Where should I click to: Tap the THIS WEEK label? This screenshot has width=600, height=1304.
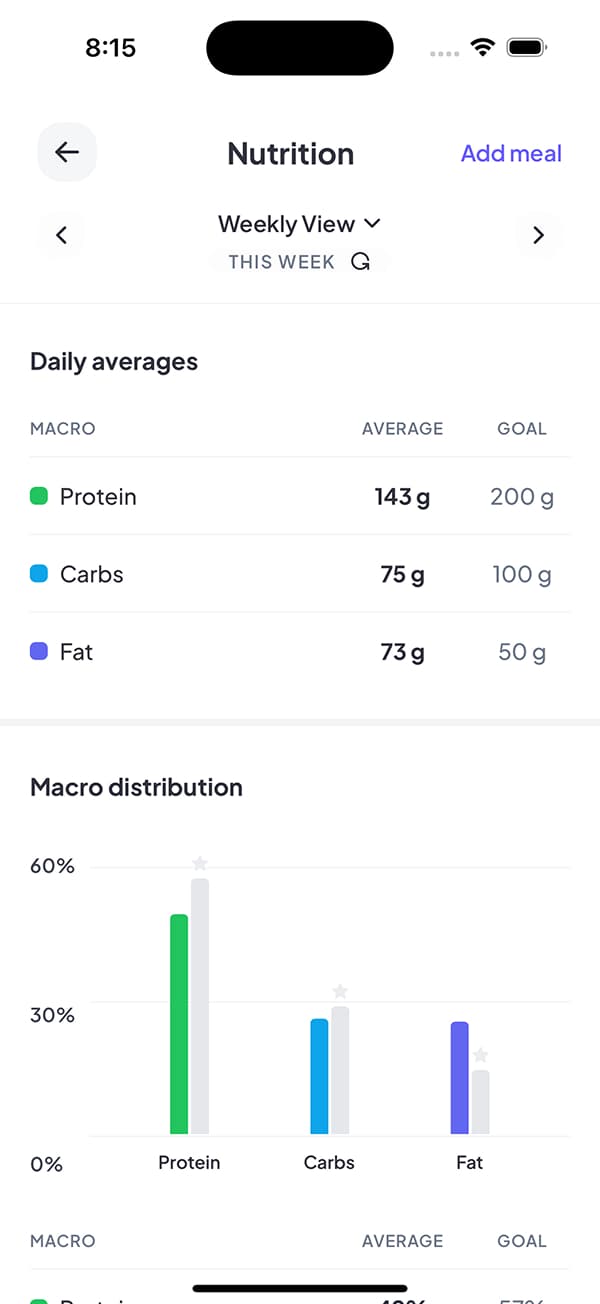pos(281,261)
